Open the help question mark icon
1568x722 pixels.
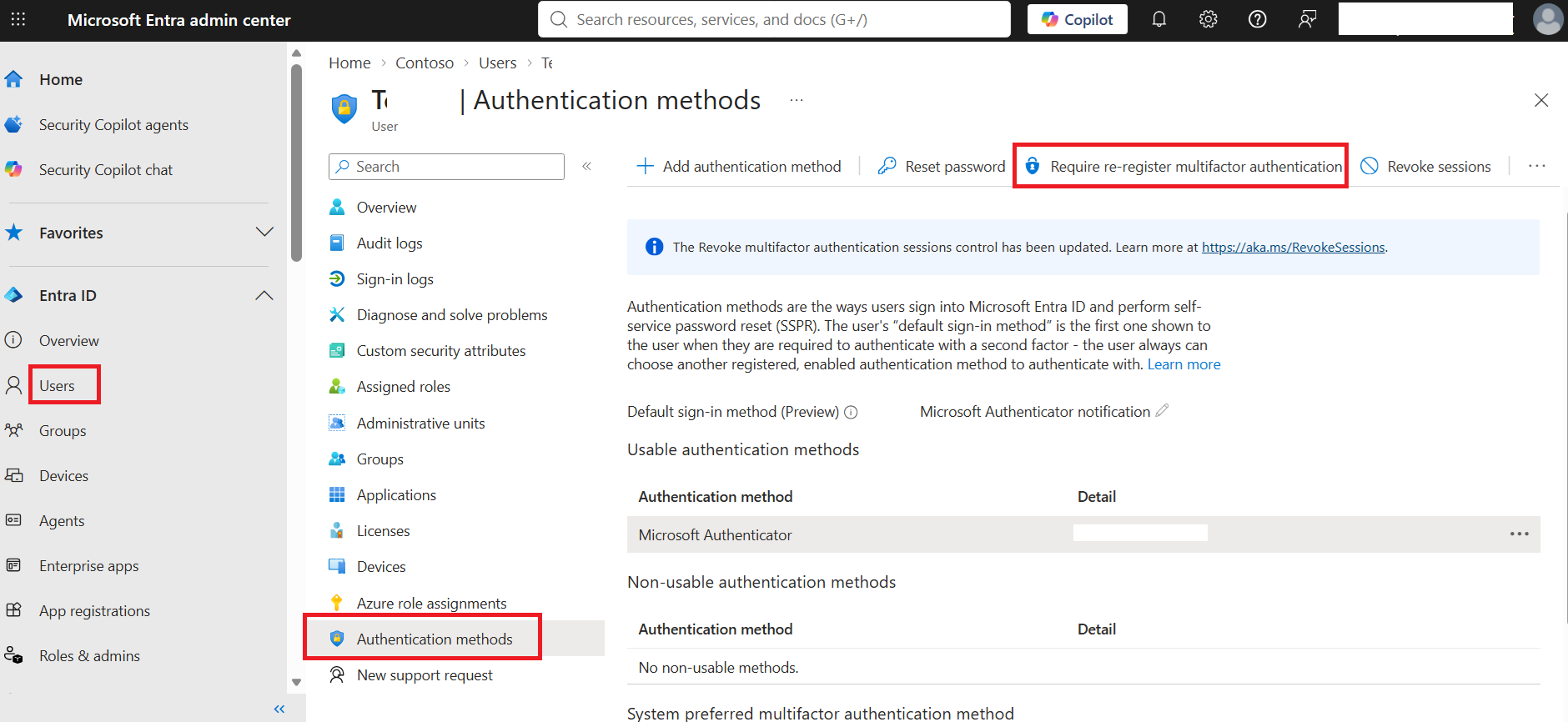(1258, 19)
